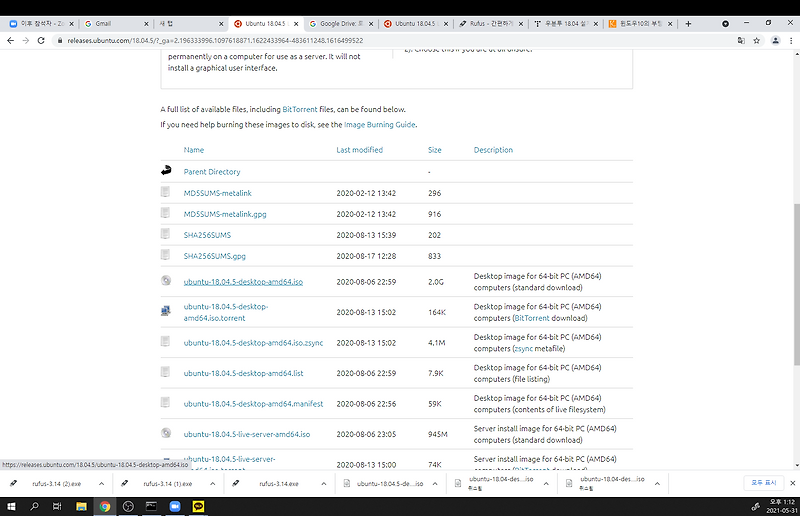Open the taskbar clock and date

point(781,506)
